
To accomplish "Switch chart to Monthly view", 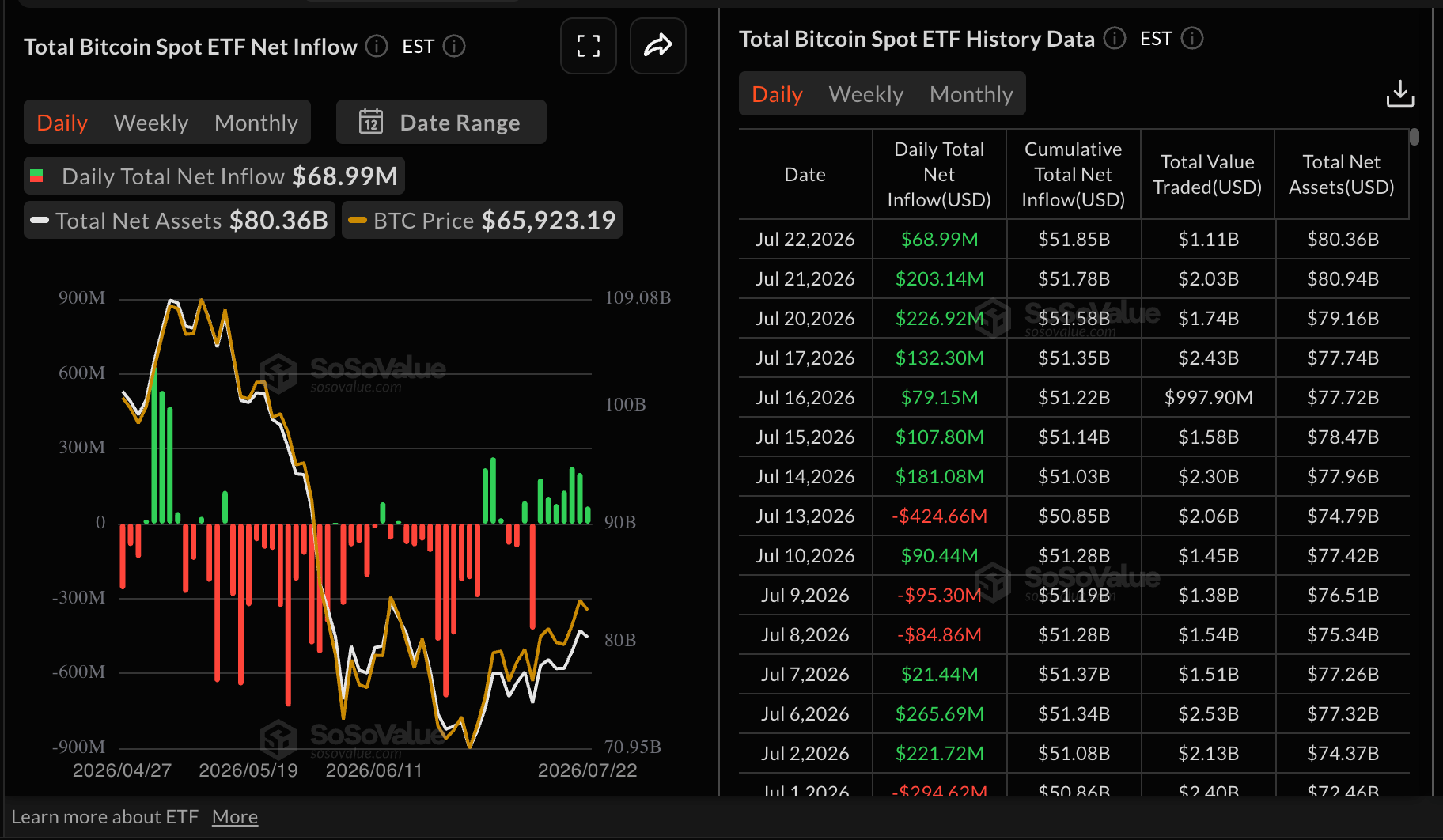I will [256, 123].
